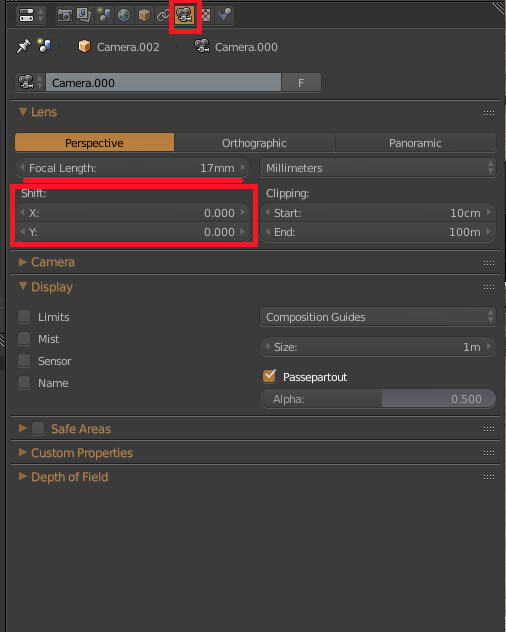This screenshot has width=506, height=632.
Task: Click the Camera.000 name field
Action: point(163,83)
